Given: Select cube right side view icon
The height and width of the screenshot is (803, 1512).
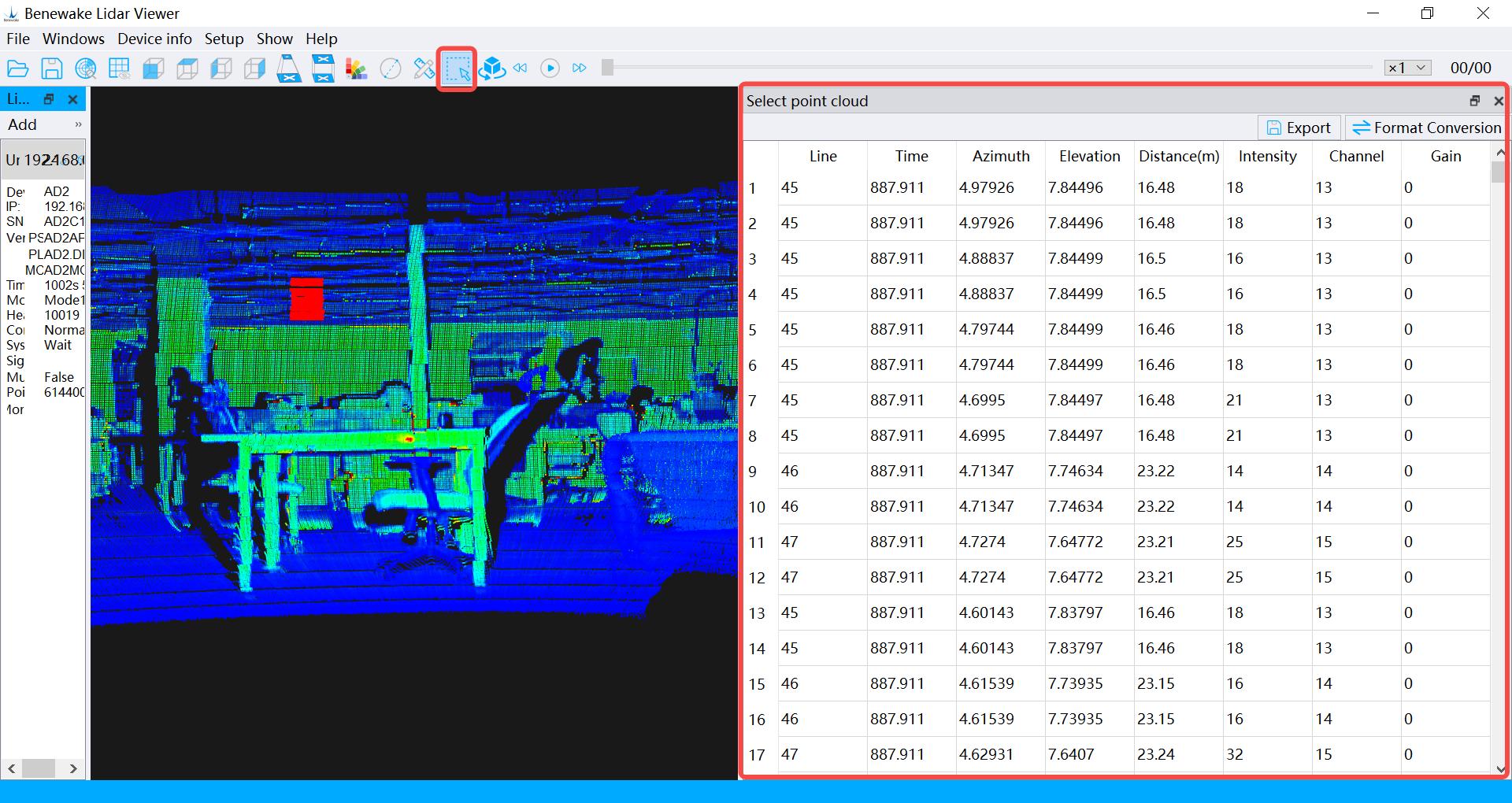Looking at the screenshot, I should pyautogui.click(x=255, y=69).
